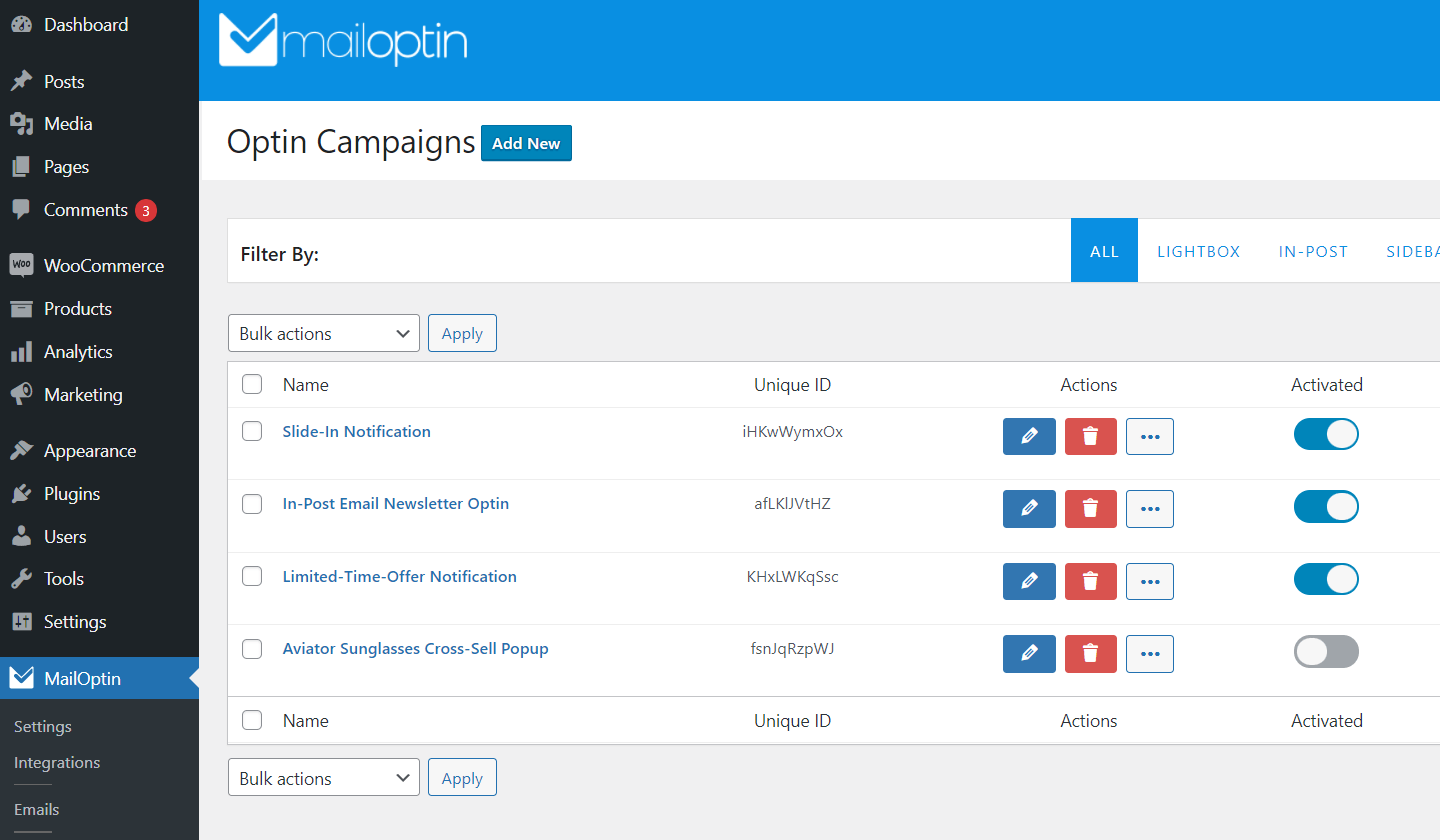Check the Limited-Time-Offer Notification checkbox
1440x840 pixels.
252,576
